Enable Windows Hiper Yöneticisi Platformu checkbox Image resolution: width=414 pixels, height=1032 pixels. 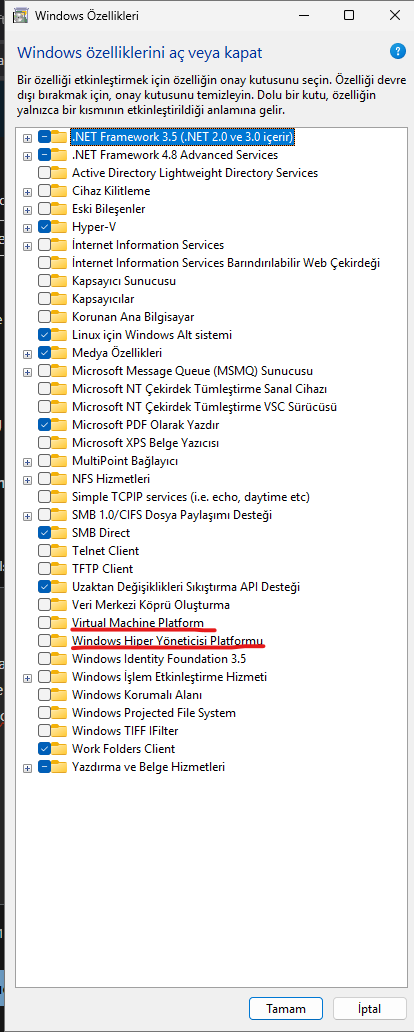tap(44, 640)
